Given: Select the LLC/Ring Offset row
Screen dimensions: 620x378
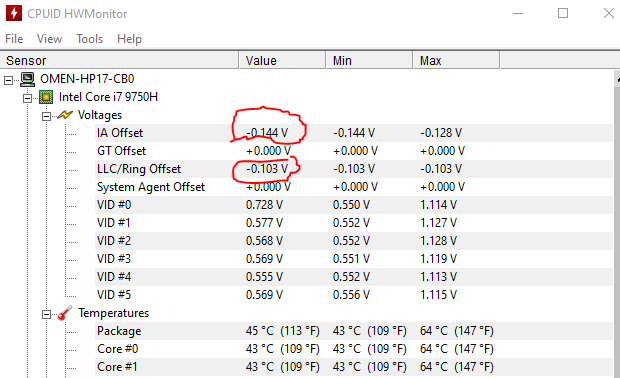Looking at the screenshot, I should tap(354, 169).
